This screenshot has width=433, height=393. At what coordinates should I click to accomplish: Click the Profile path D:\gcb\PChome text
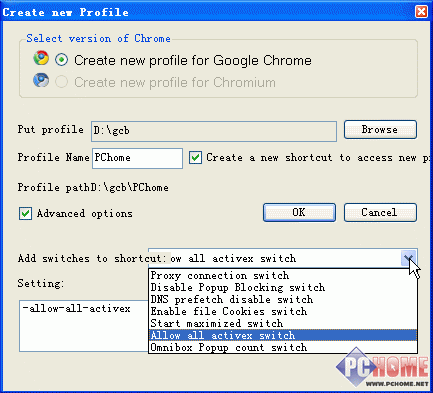click(x=93, y=188)
